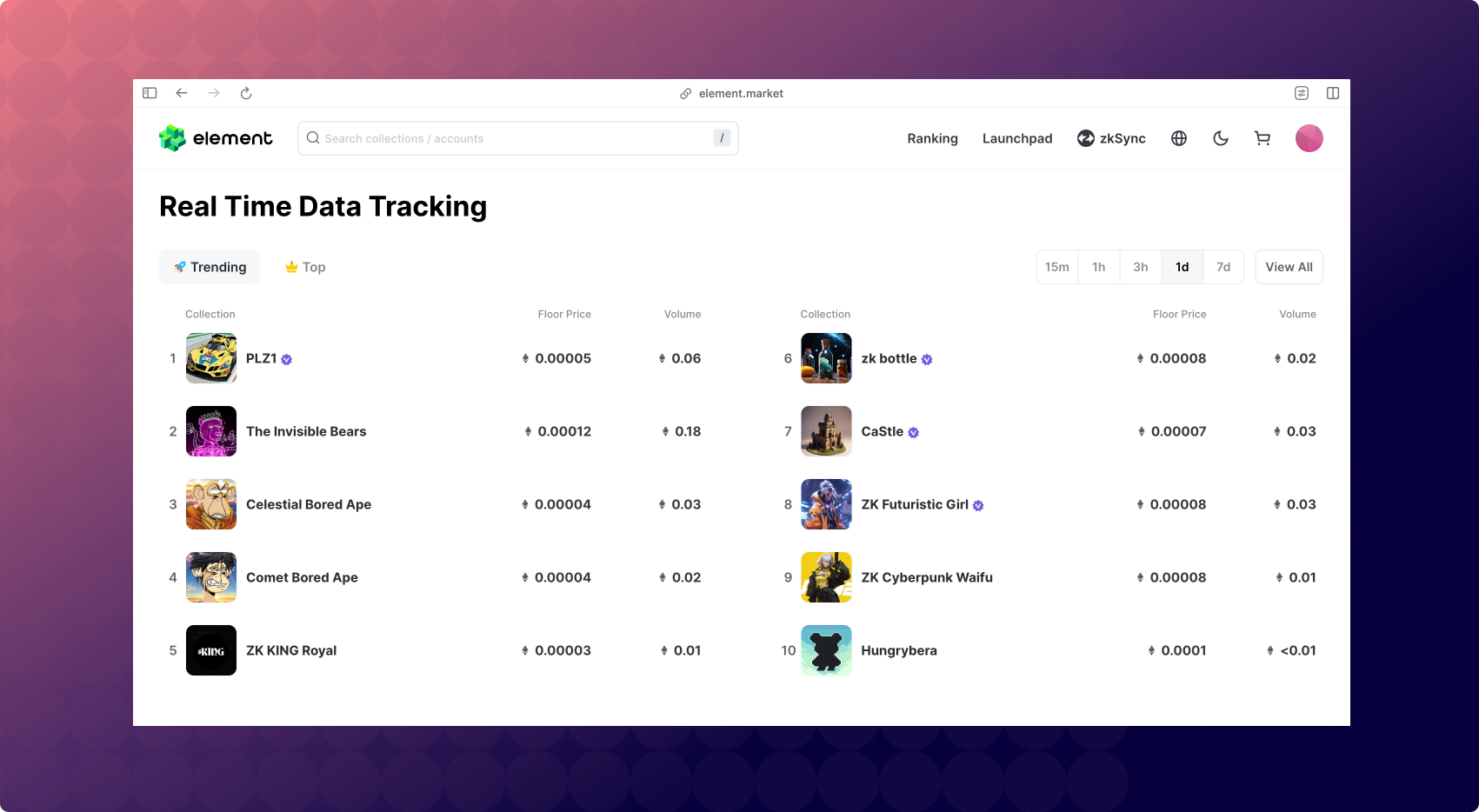Open the shopping cart
The image size is (1479, 812).
click(1262, 138)
